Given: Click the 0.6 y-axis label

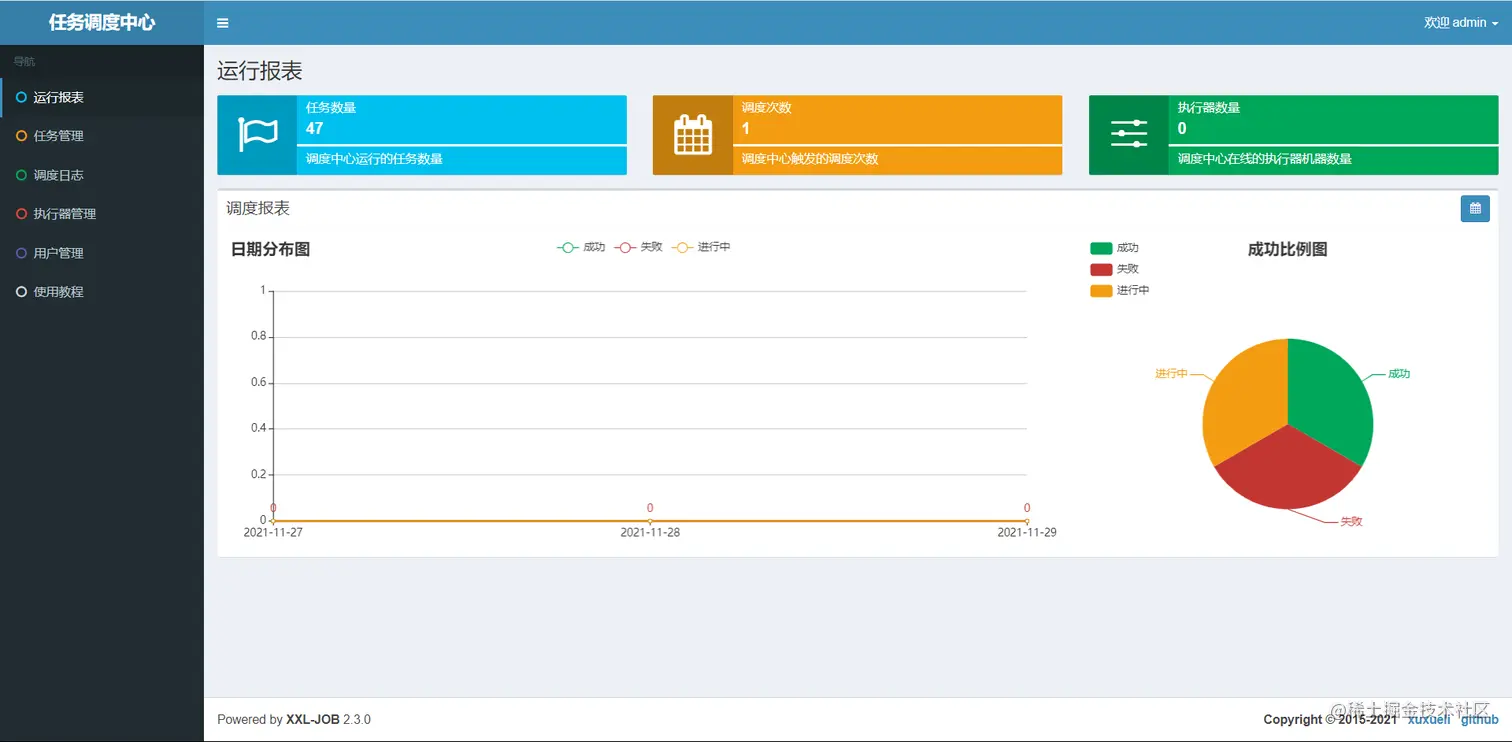Looking at the screenshot, I should (259, 383).
